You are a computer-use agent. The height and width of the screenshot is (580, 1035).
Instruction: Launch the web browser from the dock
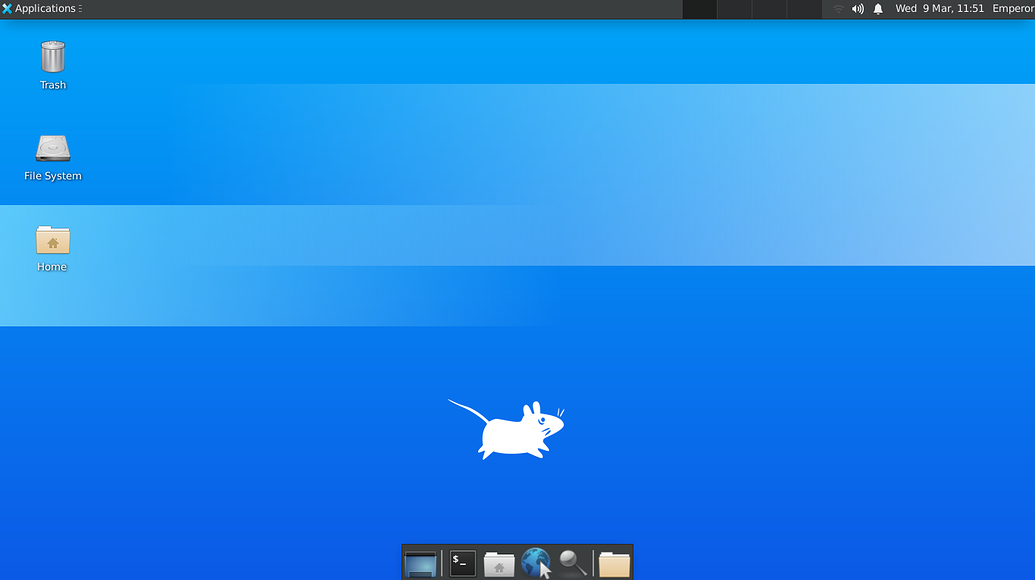pyautogui.click(x=536, y=563)
